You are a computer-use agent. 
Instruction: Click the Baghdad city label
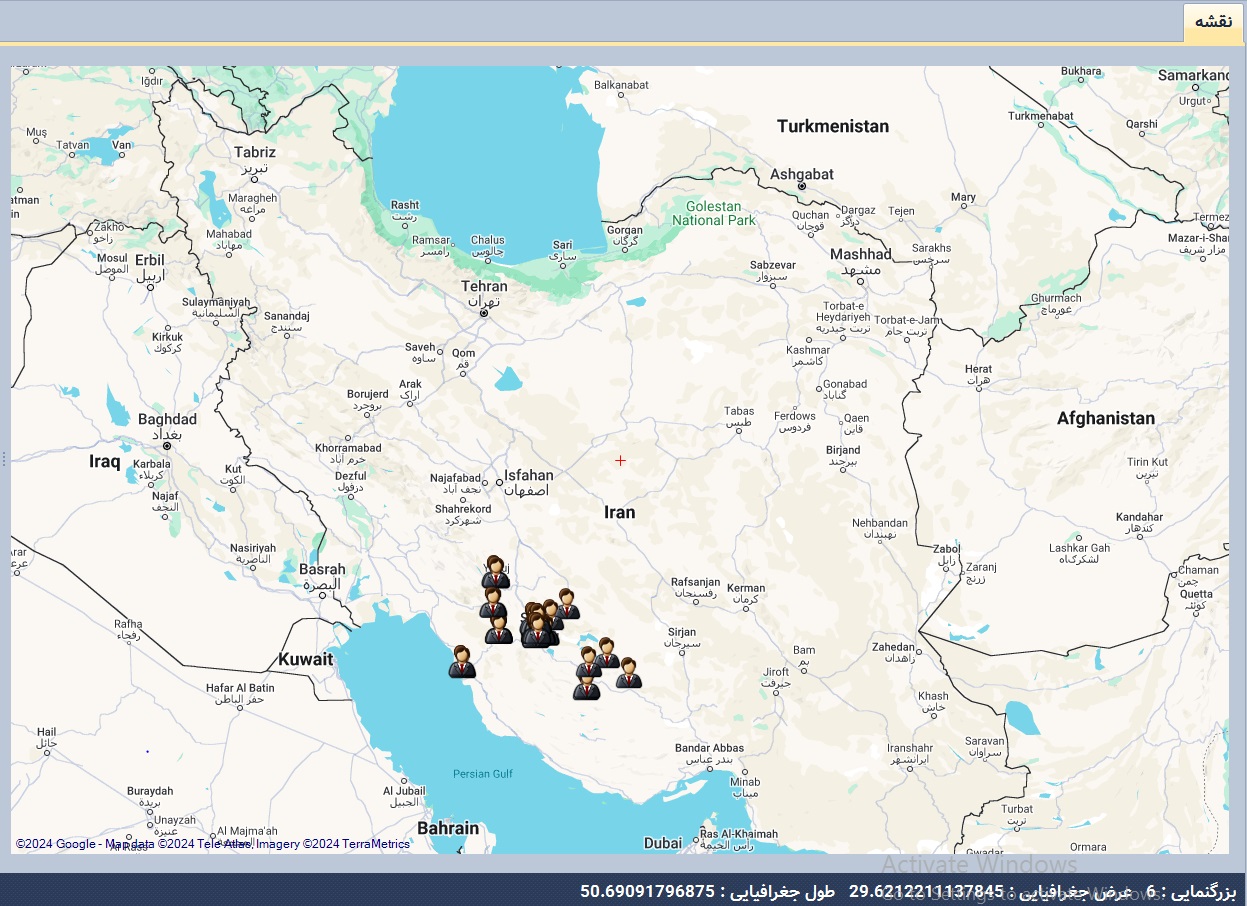click(167, 420)
